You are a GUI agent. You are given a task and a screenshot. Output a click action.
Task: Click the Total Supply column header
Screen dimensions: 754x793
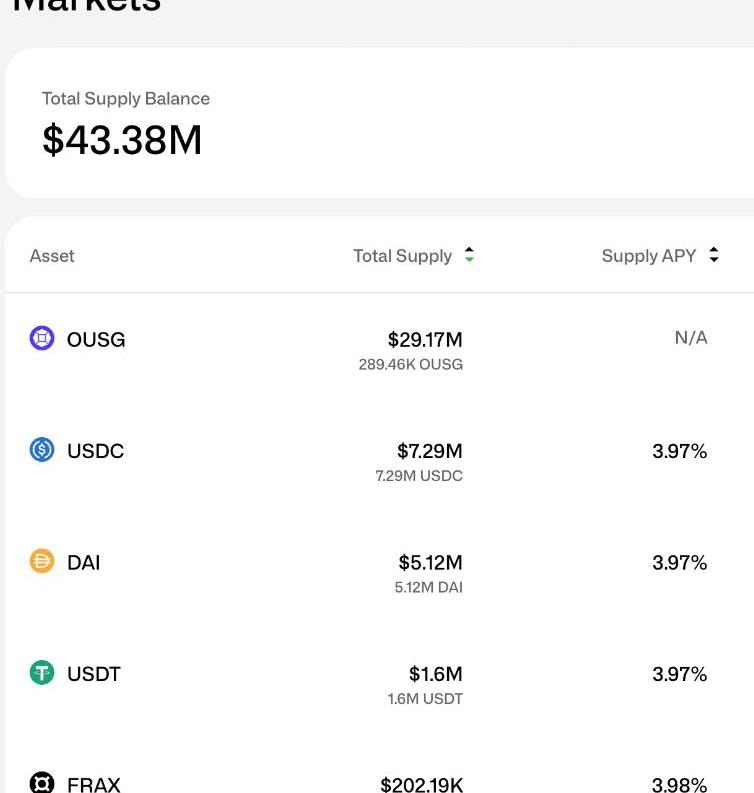pyautogui.click(x=402, y=256)
